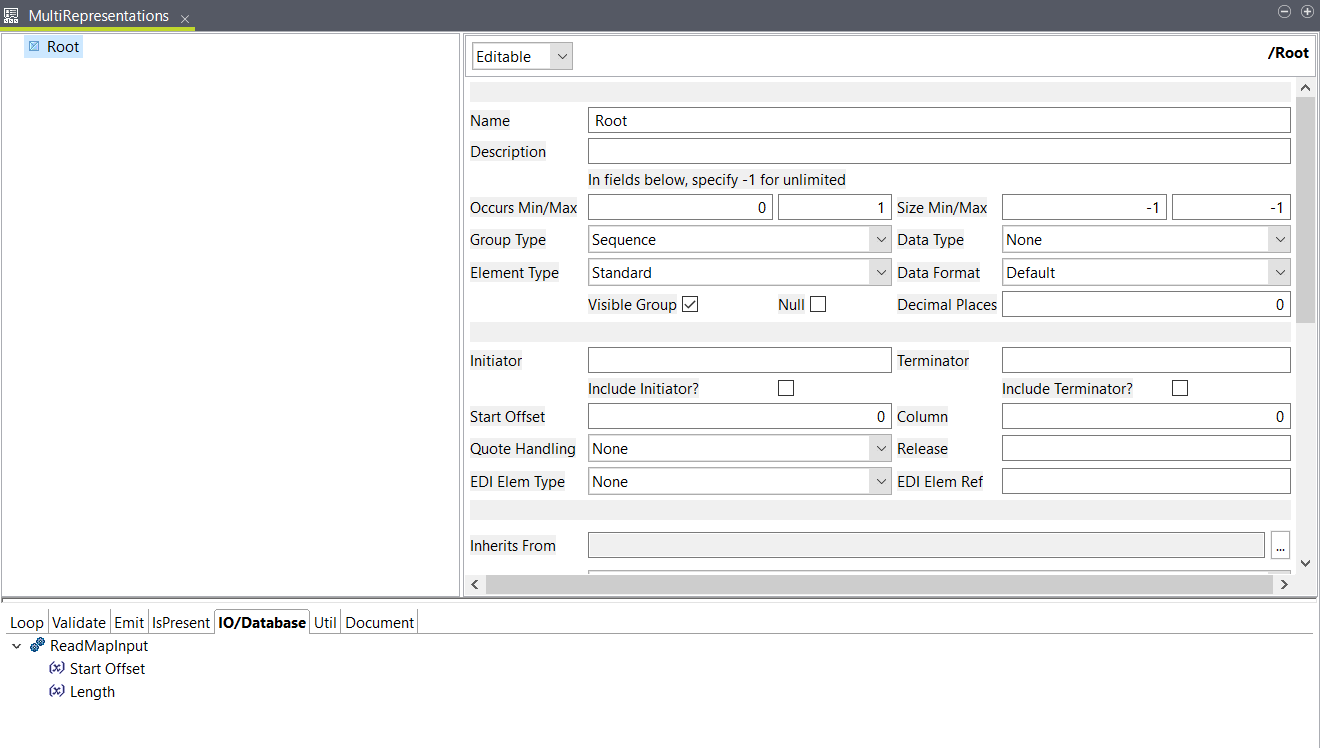
Task: Enable the Null checkbox
Action: click(x=816, y=304)
